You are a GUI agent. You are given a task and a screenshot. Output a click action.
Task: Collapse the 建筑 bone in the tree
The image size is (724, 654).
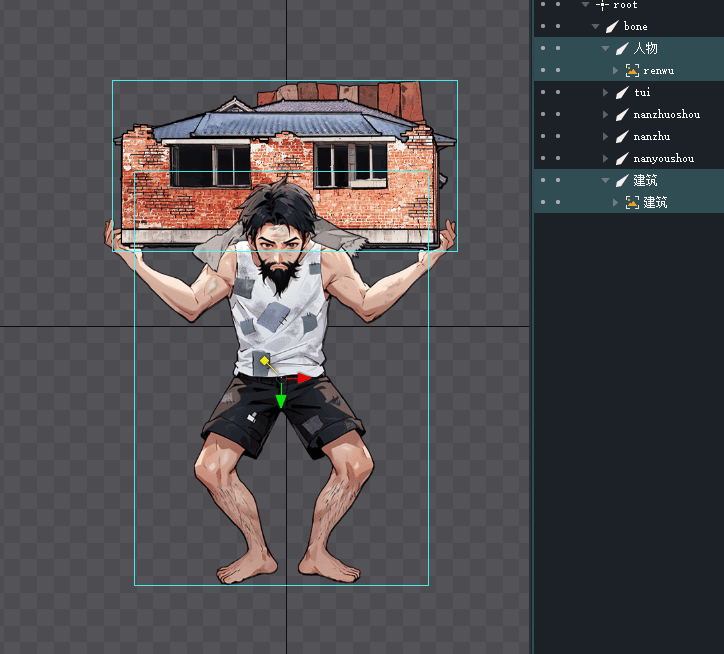coord(606,180)
